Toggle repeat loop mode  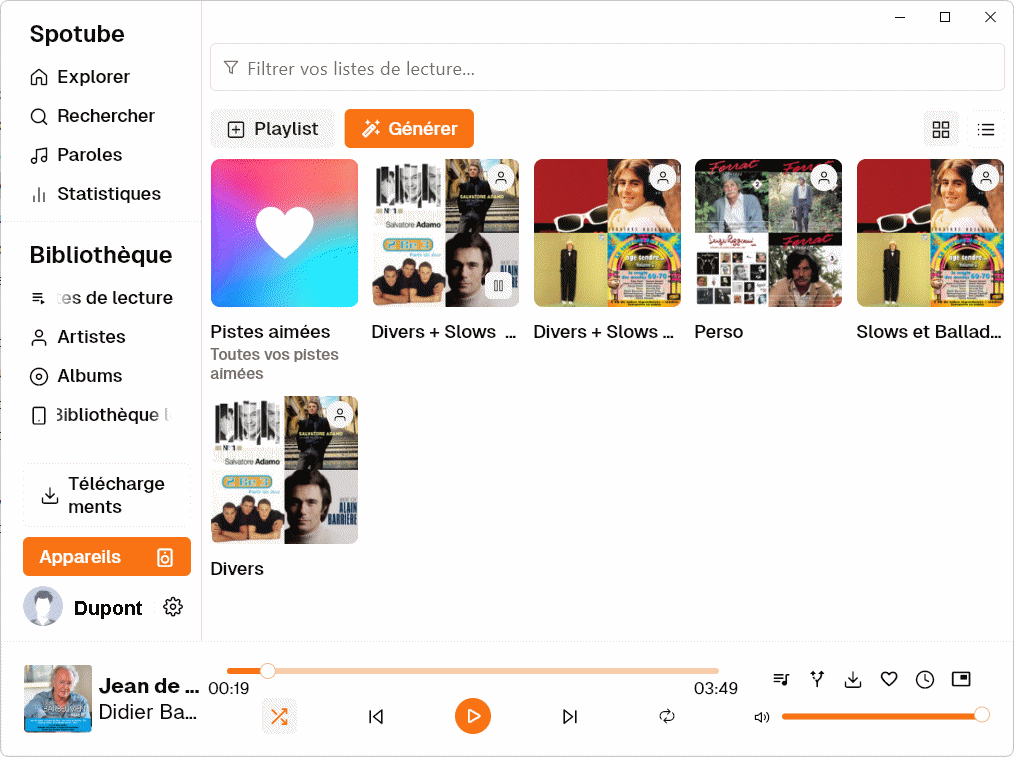click(667, 716)
